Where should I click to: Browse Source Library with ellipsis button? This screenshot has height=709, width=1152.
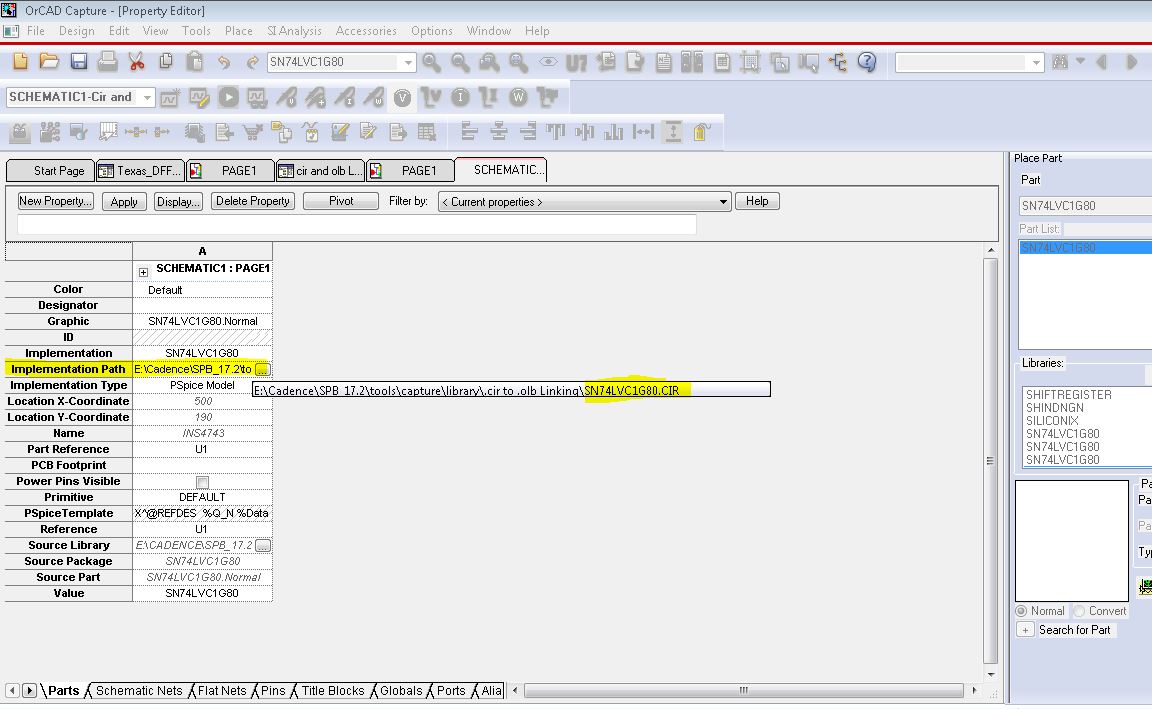(x=263, y=546)
